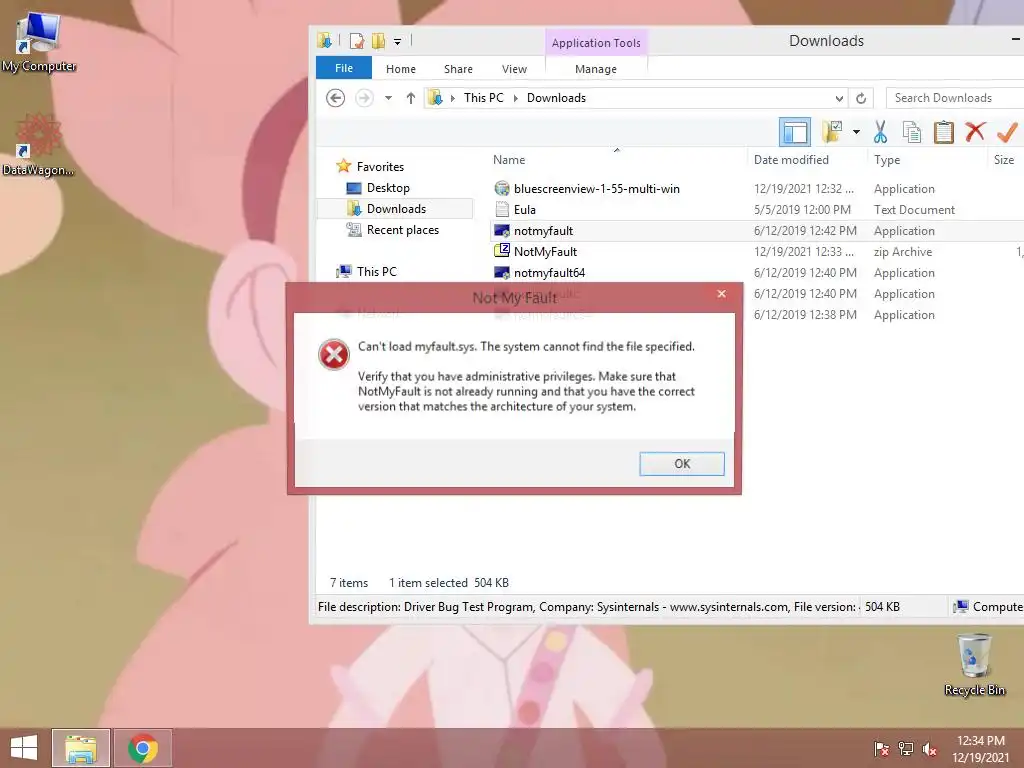Select the NotMyFault zip archive
The height and width of the screenshot is (768, 1024).
tap(545, 251)
